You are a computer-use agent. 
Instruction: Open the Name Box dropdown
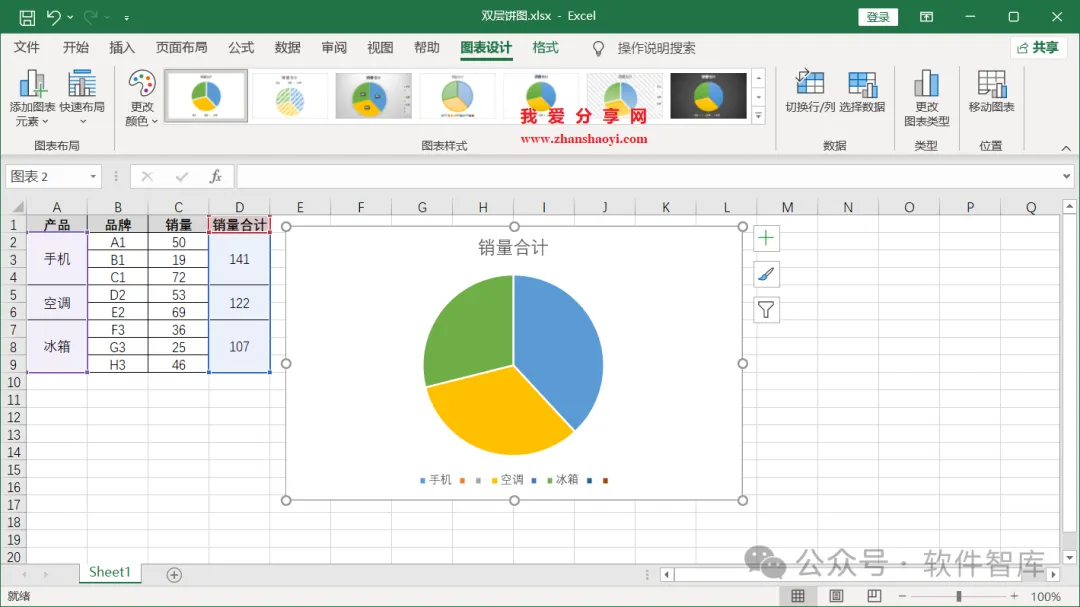(93, 177)
